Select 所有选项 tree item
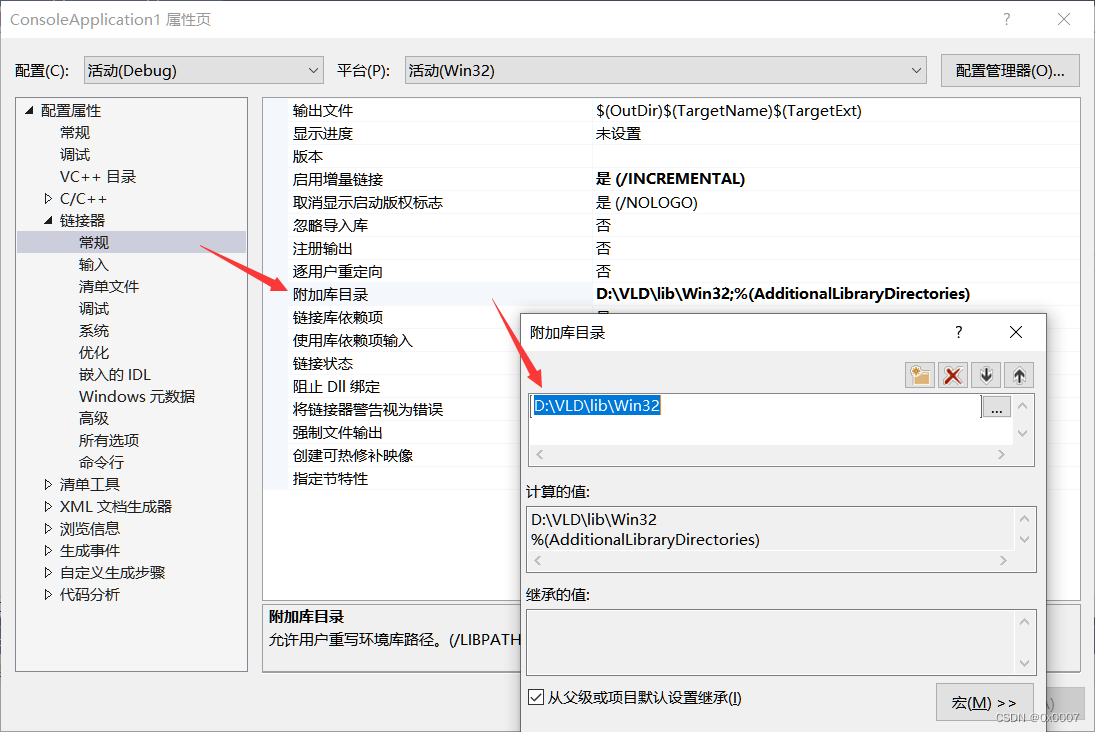Screen dimensions: 1095x732 (108, 441)
